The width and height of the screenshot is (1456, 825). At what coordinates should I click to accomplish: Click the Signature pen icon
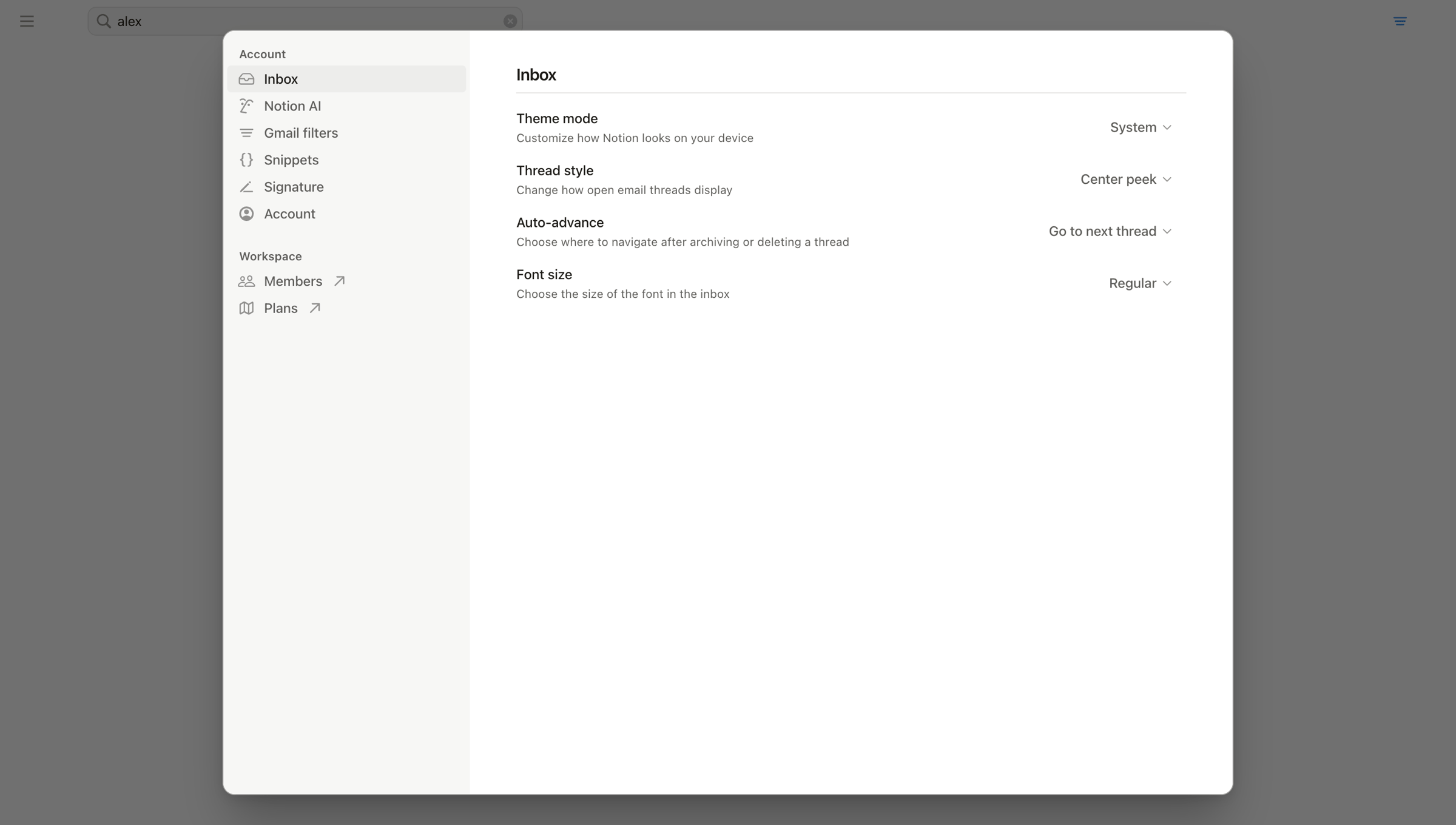(246, 187)
